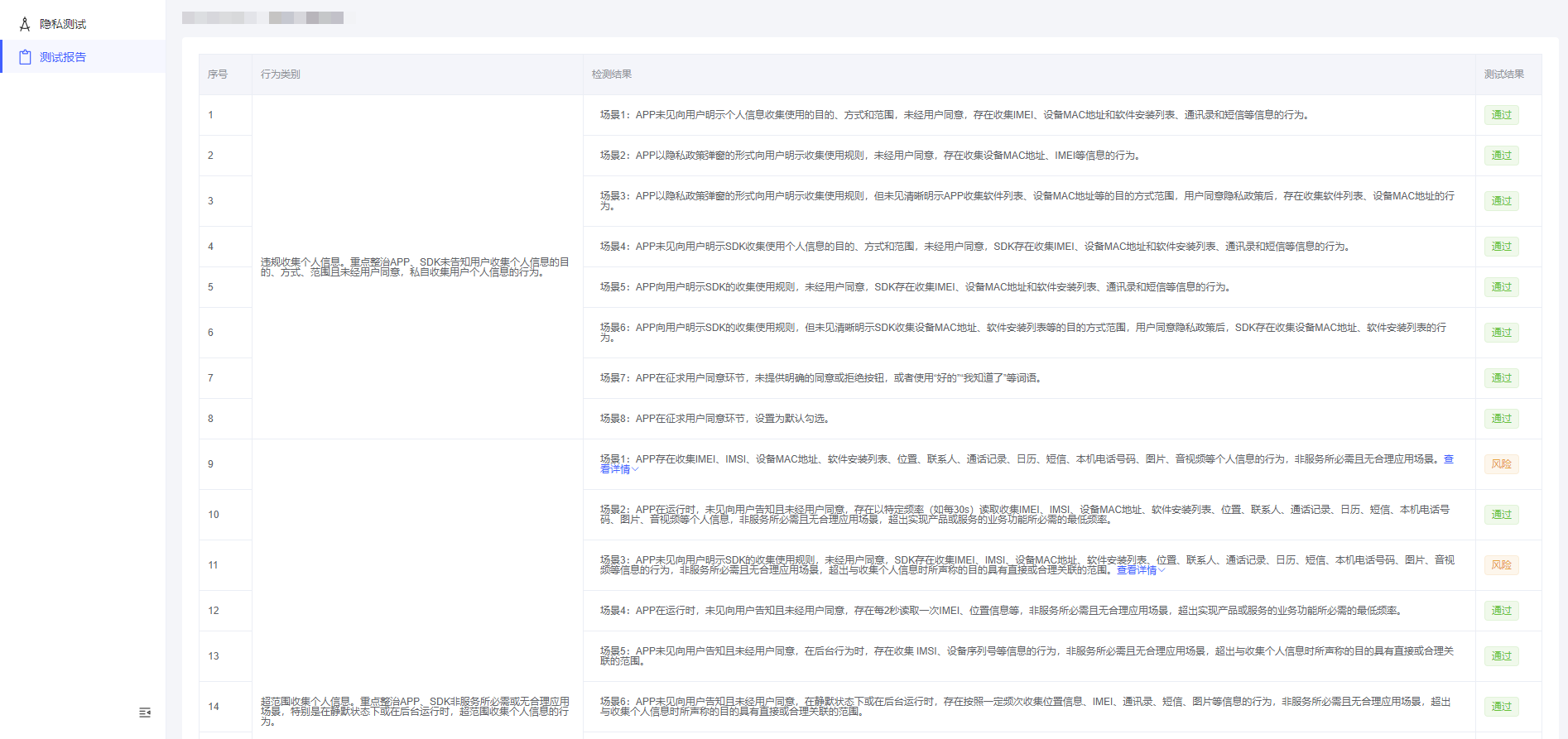Screen dimensions: 1568x739
Task: Click the 序号 column header
Action: [218, 74]
